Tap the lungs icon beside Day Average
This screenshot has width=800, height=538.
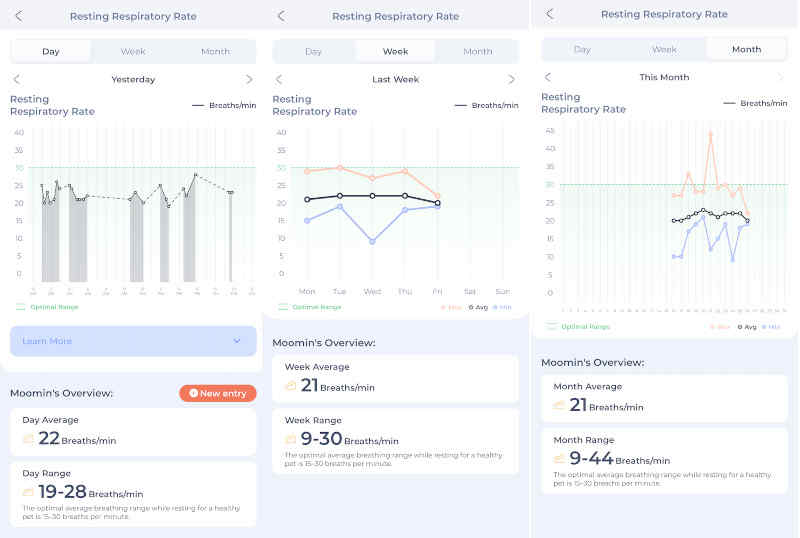28,439
